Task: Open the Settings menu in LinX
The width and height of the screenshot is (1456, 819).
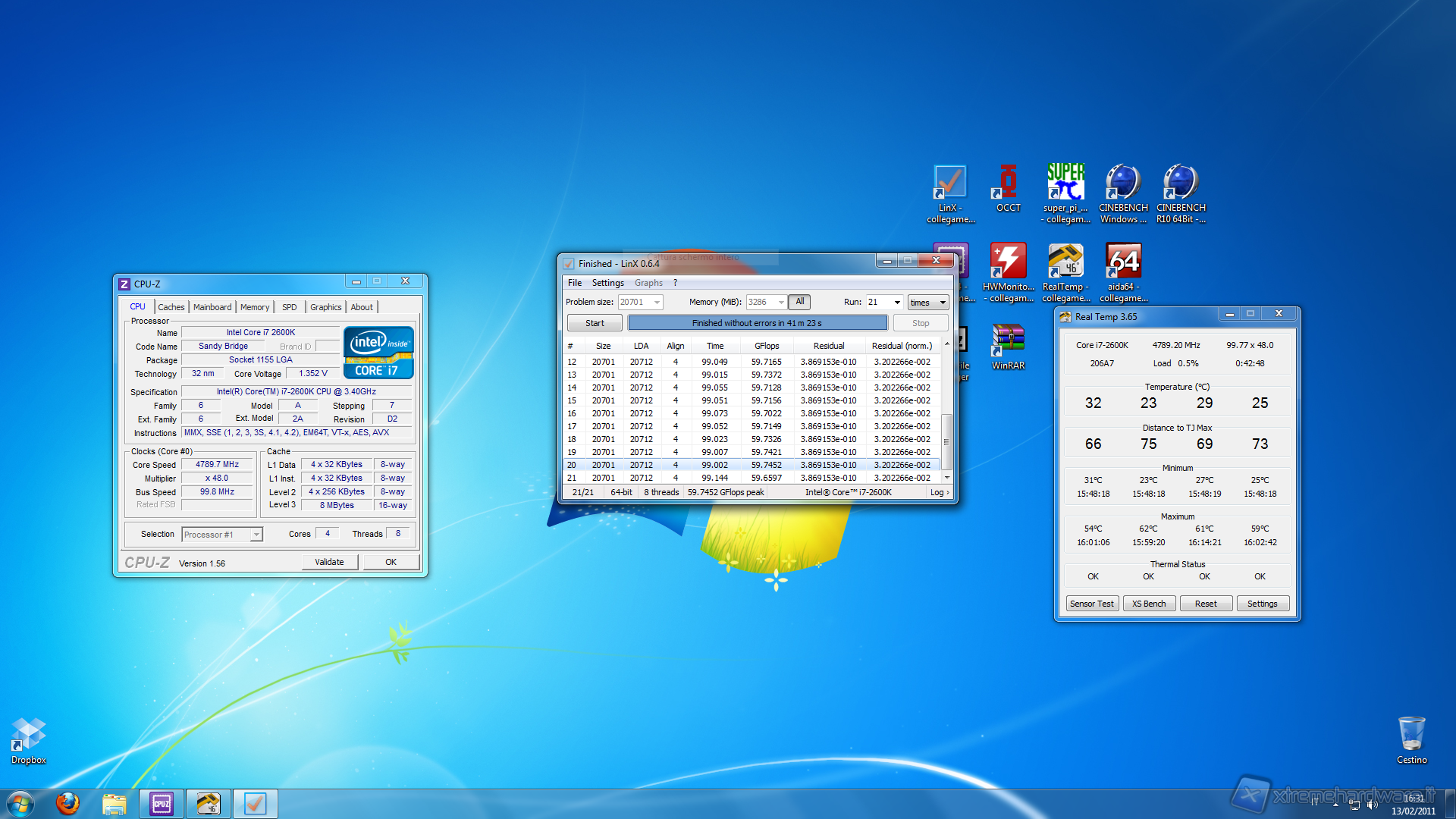Action: [x=607, y=283]
